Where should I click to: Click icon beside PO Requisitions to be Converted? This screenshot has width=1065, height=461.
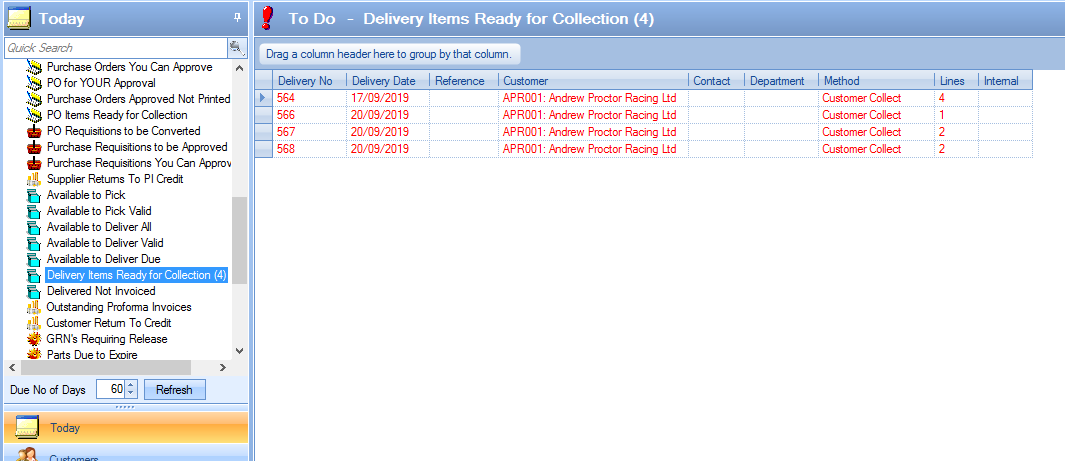click(x=33, y=131)
